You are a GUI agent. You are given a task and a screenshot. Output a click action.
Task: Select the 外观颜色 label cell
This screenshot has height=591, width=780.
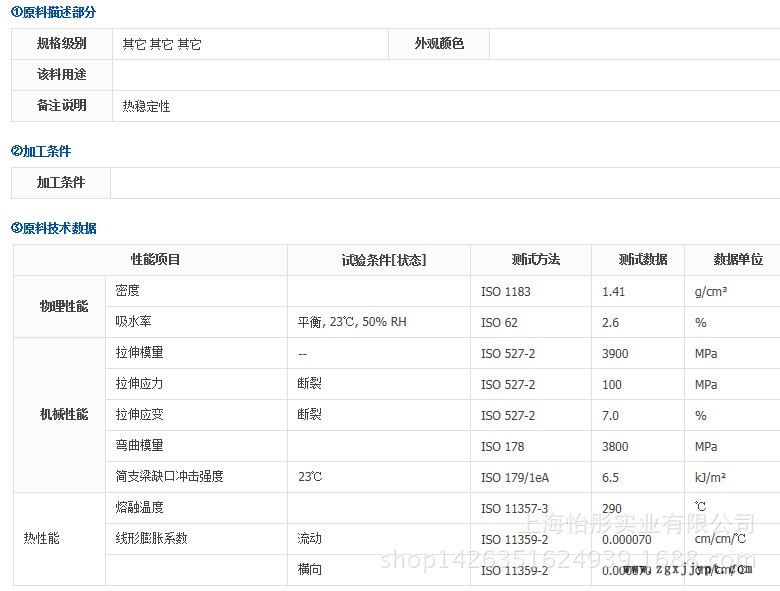(439, 44)
